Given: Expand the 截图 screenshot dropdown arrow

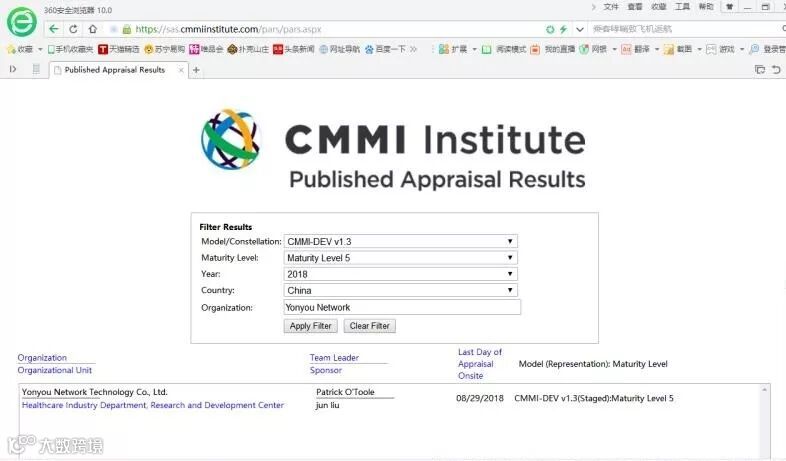Looking at the screenshot, I should click(x=699, y=49).
